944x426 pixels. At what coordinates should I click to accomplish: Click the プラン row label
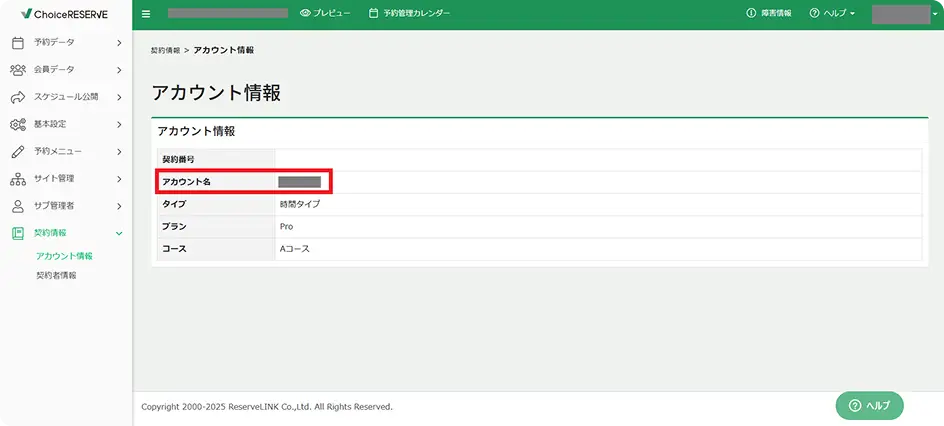coord(174,226)
